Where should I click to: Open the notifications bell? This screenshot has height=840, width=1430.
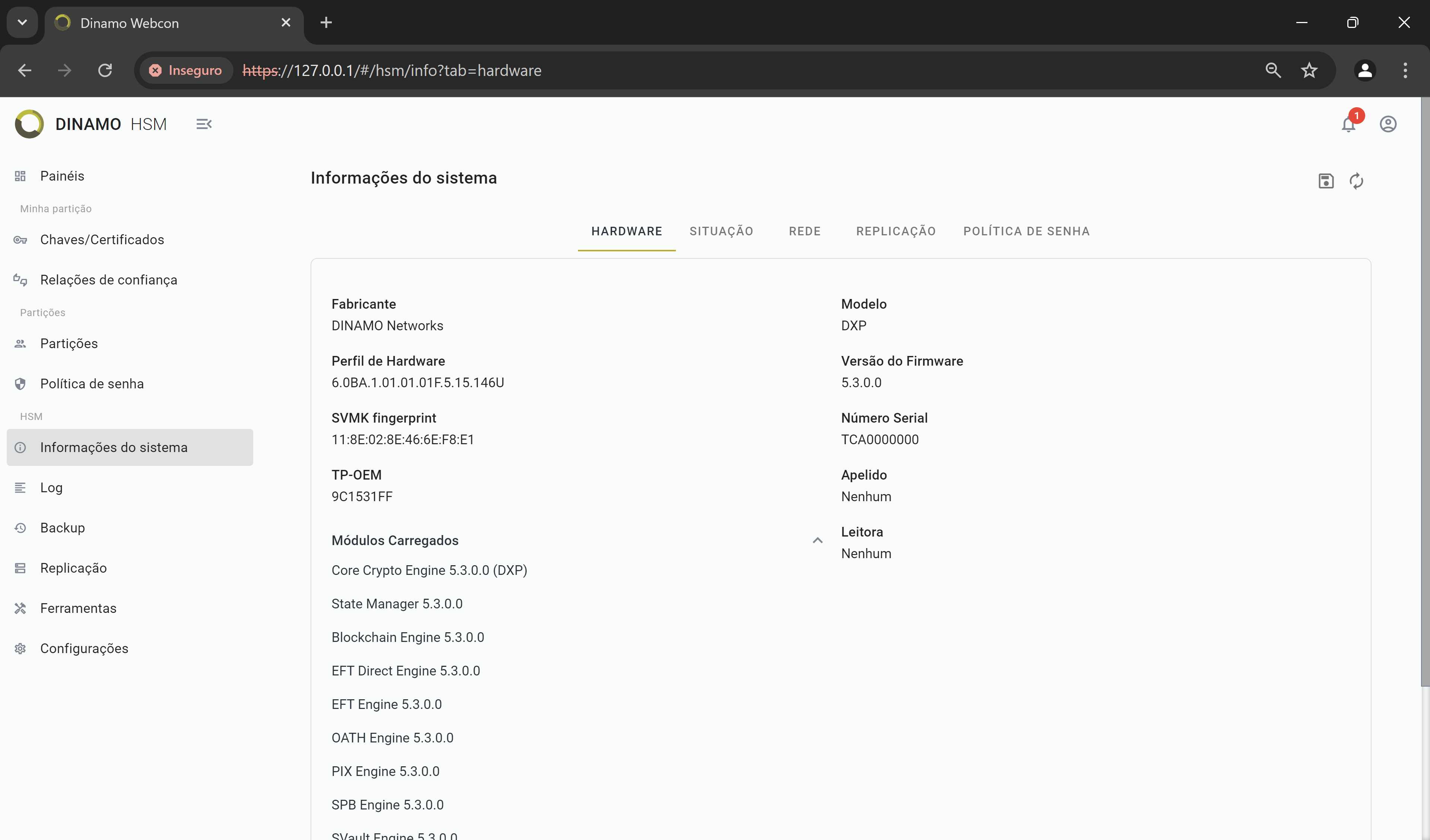[x=1348, y=124]
